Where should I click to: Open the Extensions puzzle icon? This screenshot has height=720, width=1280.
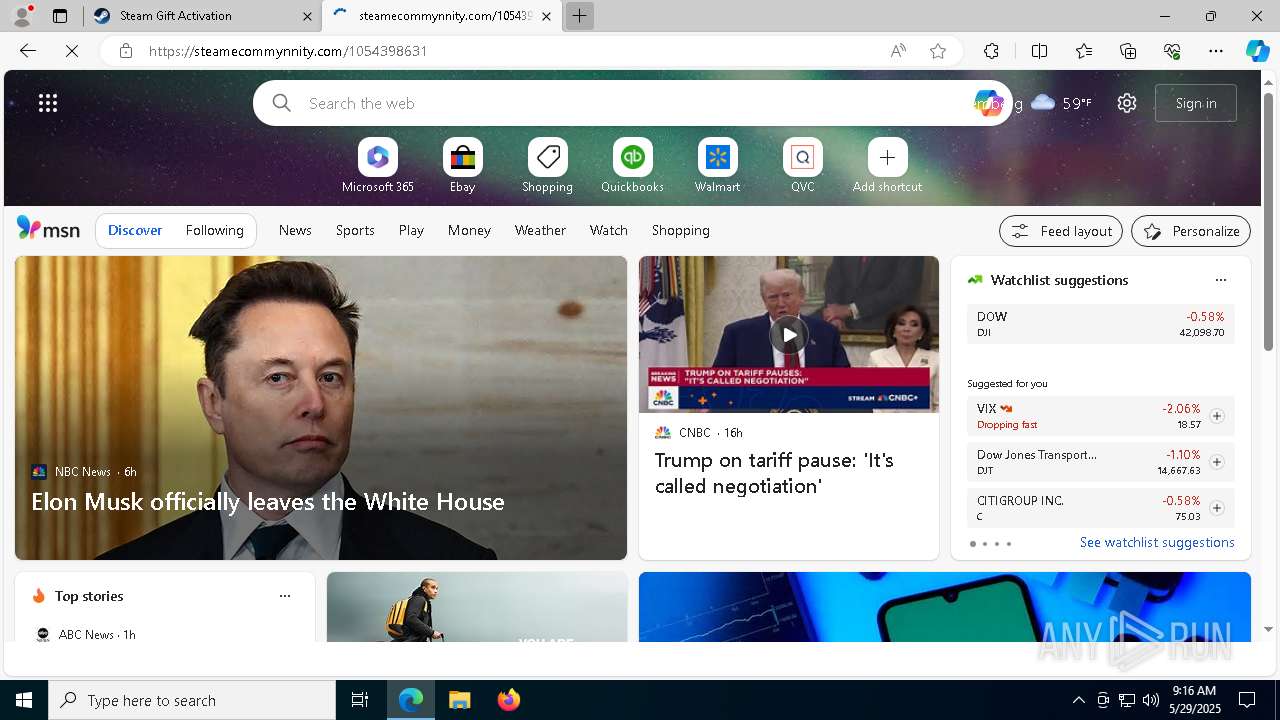point(991,51)
